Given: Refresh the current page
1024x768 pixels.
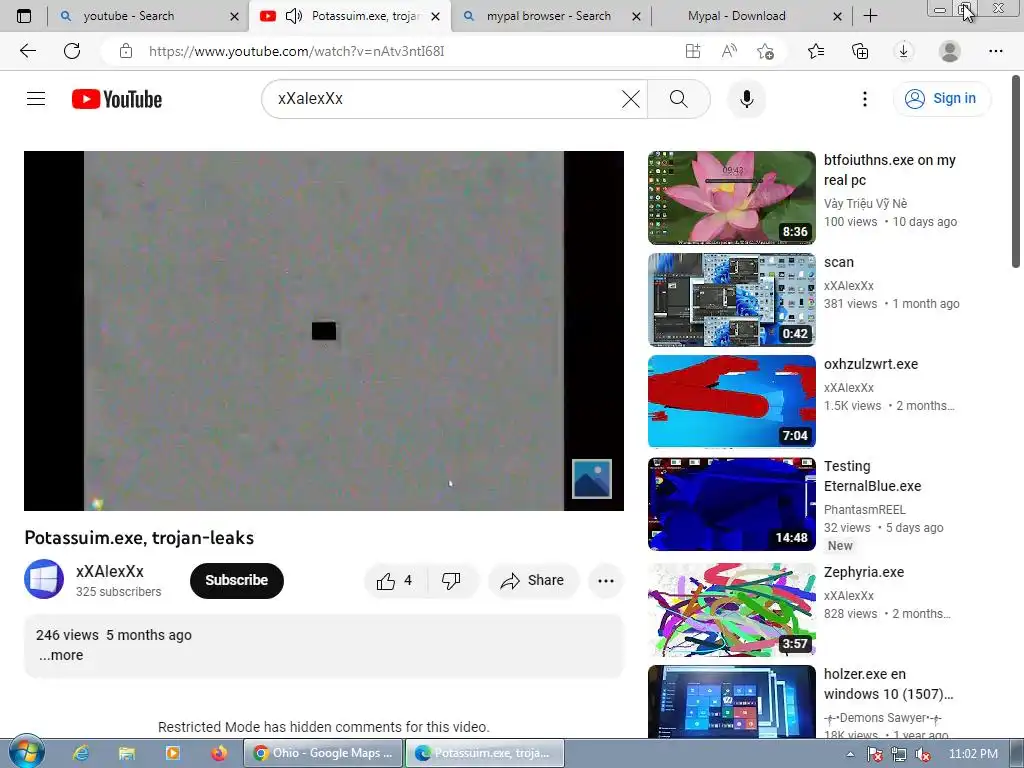Looking at the screenshot, I should pyautogui.click(x=72, y=51).
